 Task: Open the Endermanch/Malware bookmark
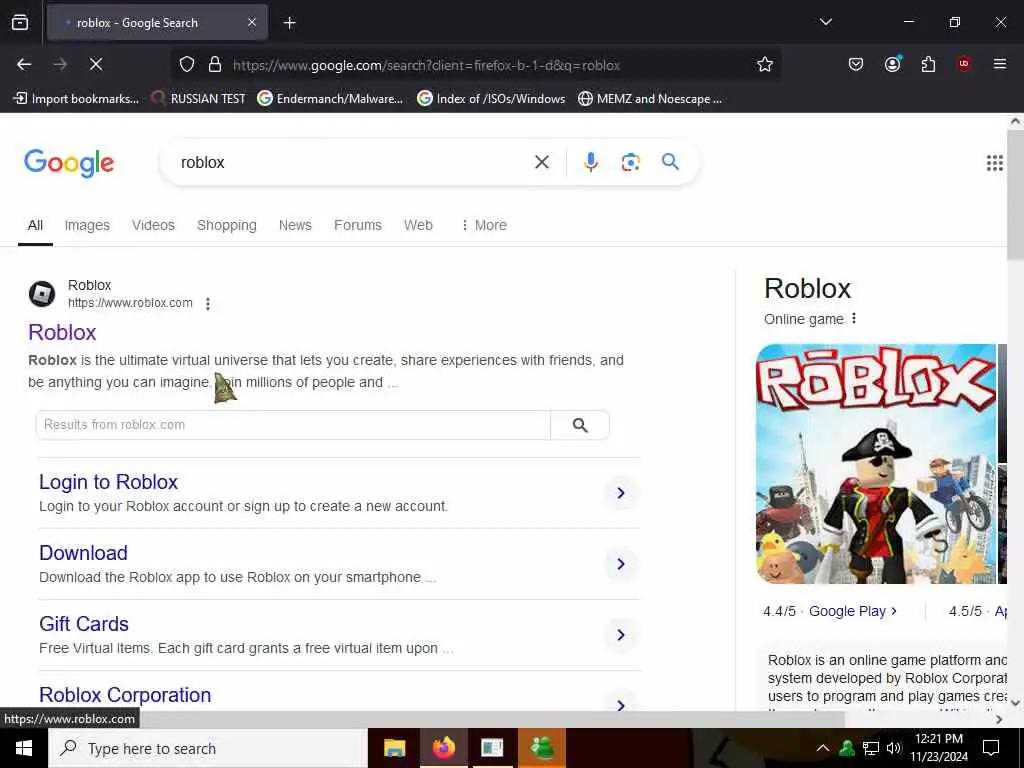330,99
